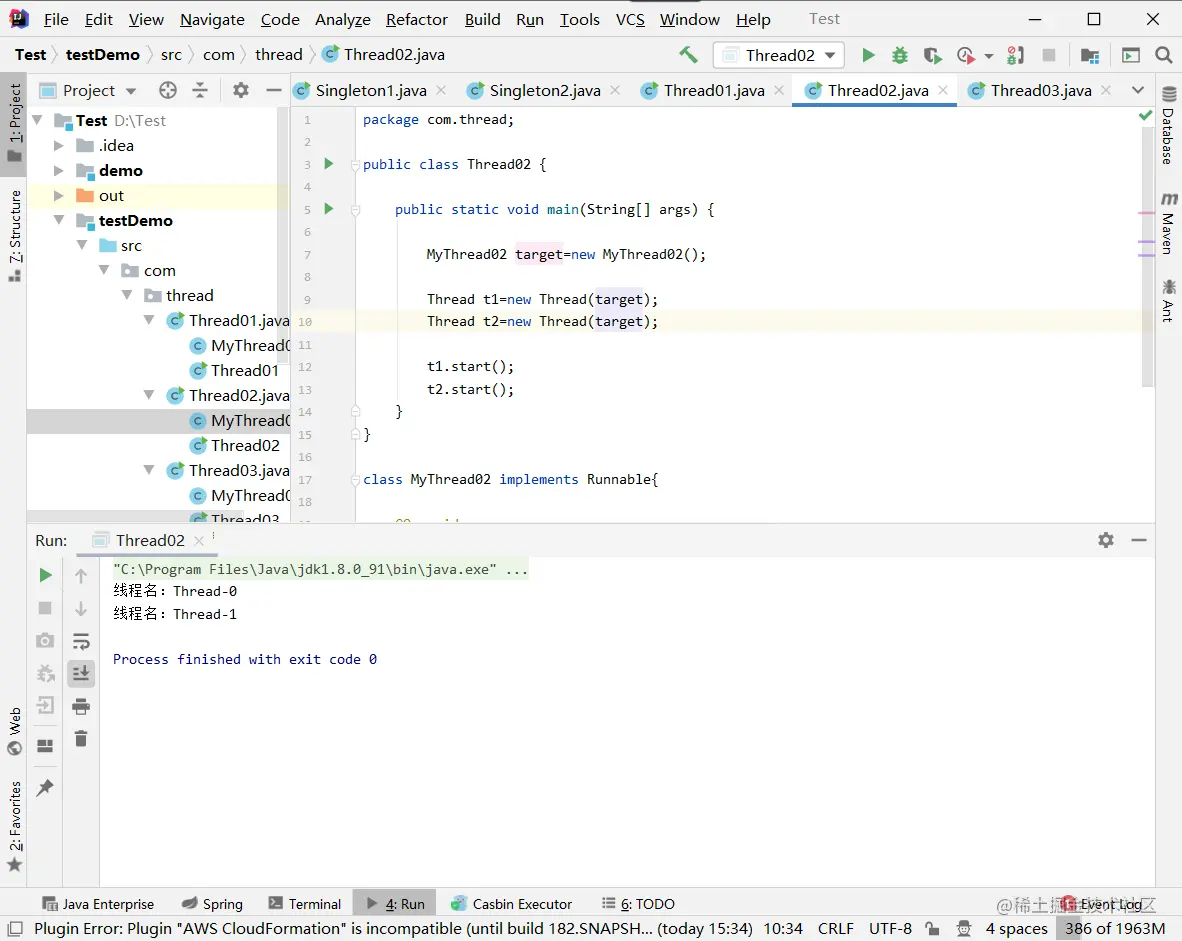Open Run panel settings gear
This screenshot has width=1182, height=941.
(1106, 540)
